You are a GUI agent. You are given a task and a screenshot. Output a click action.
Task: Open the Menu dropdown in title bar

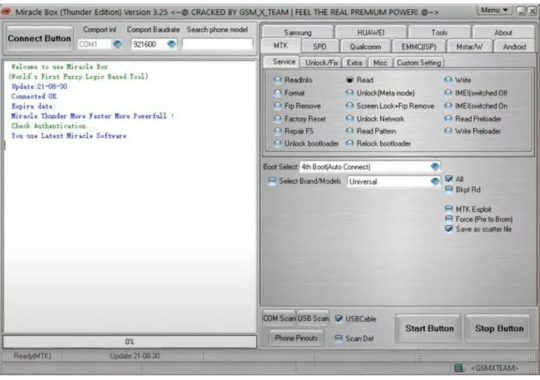[x=494, y=10]
